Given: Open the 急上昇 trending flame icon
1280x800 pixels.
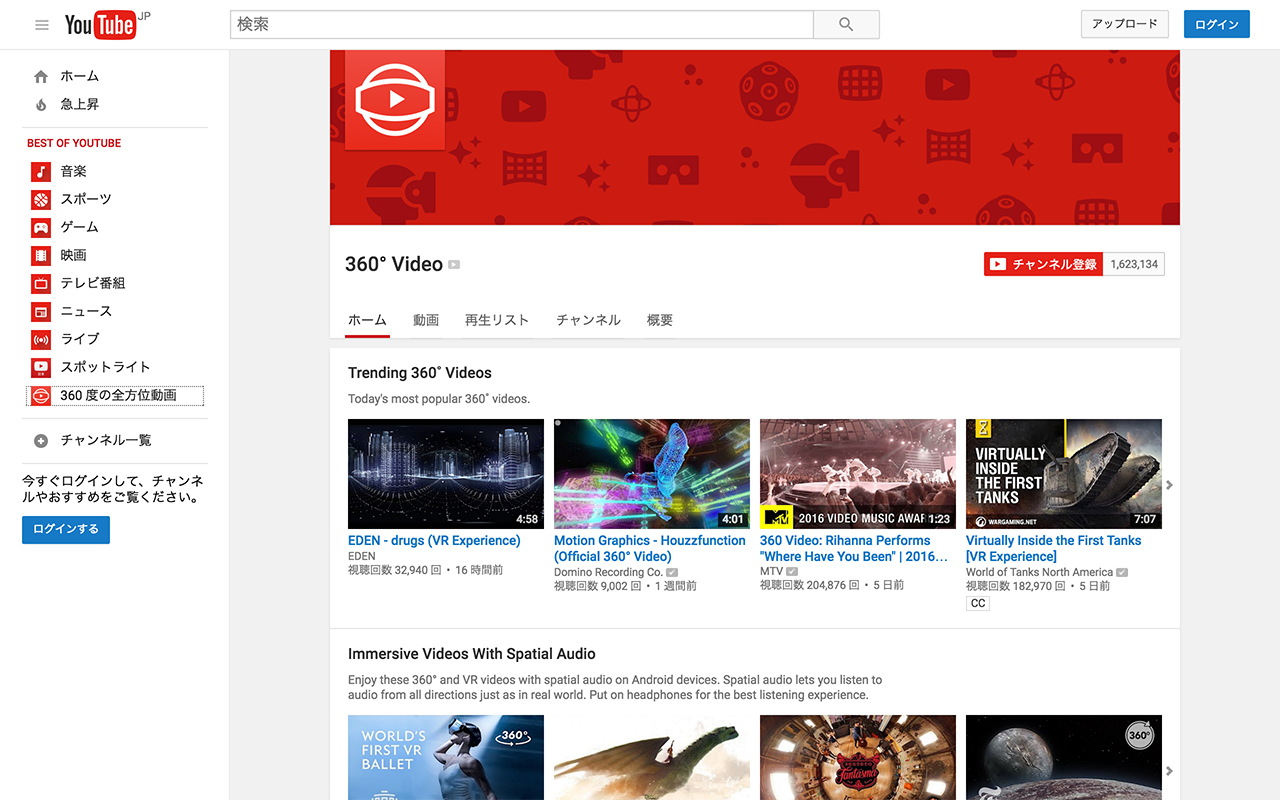Looking at the screenshot, I should pyautogui.click(x=41, y=104).
